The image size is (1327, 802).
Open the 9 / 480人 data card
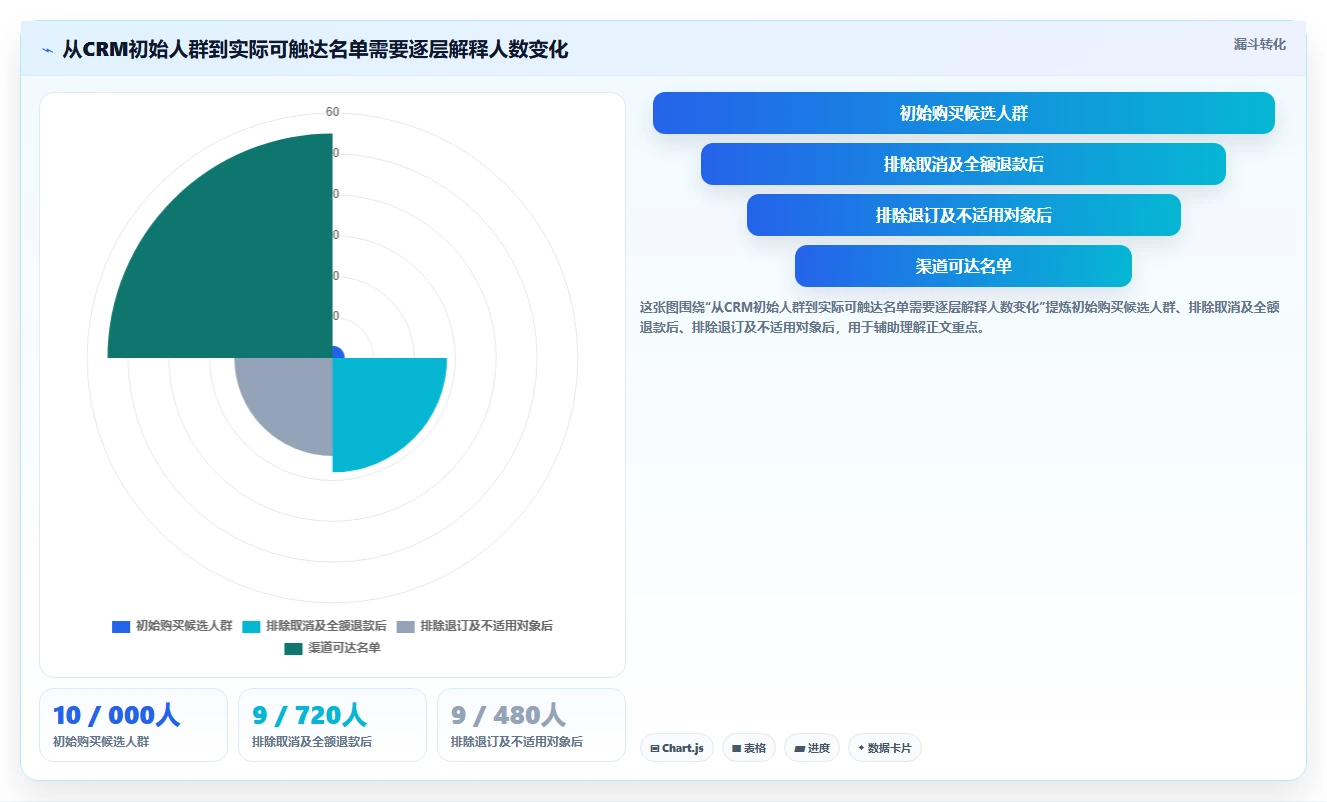tap(531, 725)
